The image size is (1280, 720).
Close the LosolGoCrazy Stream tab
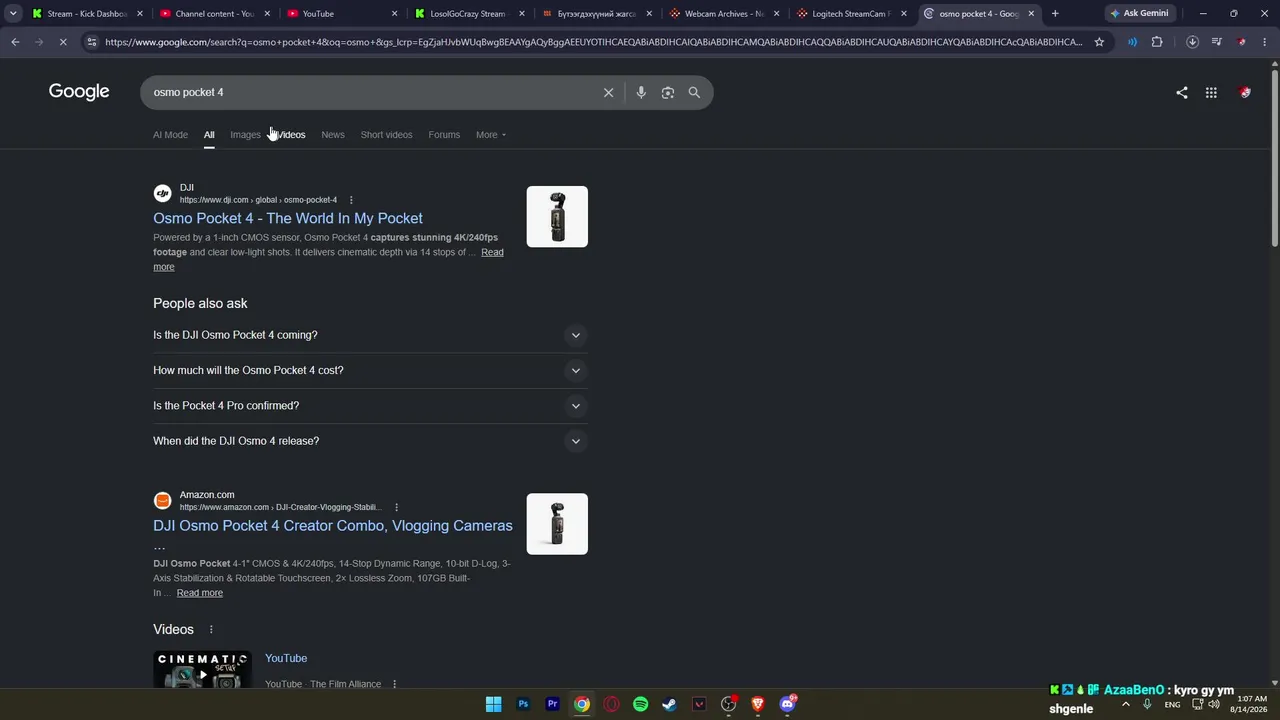coord(522,14)
